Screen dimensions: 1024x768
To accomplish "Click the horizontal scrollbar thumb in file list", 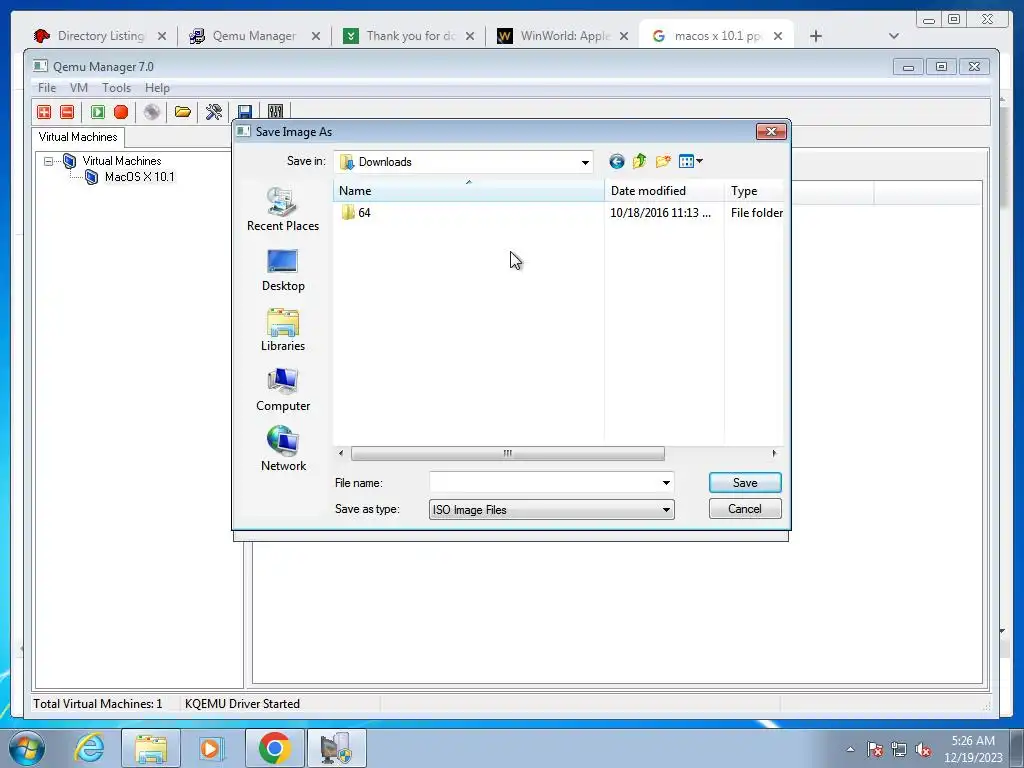I will coord(507,453).
